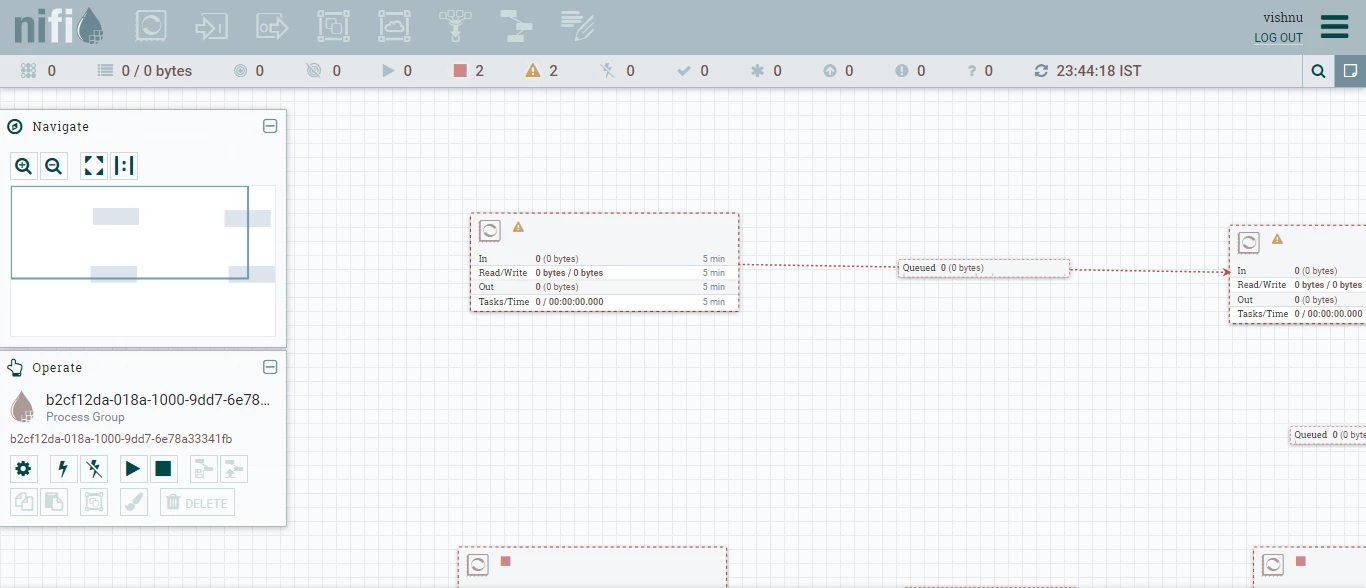
Task: Stop the process group with the stop button
Action: tap(163, 468)
